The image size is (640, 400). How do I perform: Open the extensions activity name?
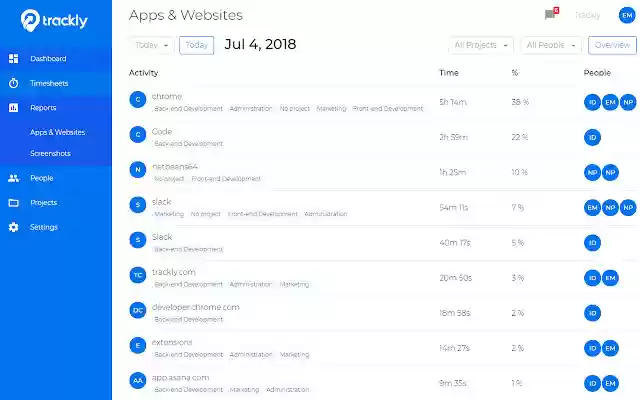coord(172,342)
